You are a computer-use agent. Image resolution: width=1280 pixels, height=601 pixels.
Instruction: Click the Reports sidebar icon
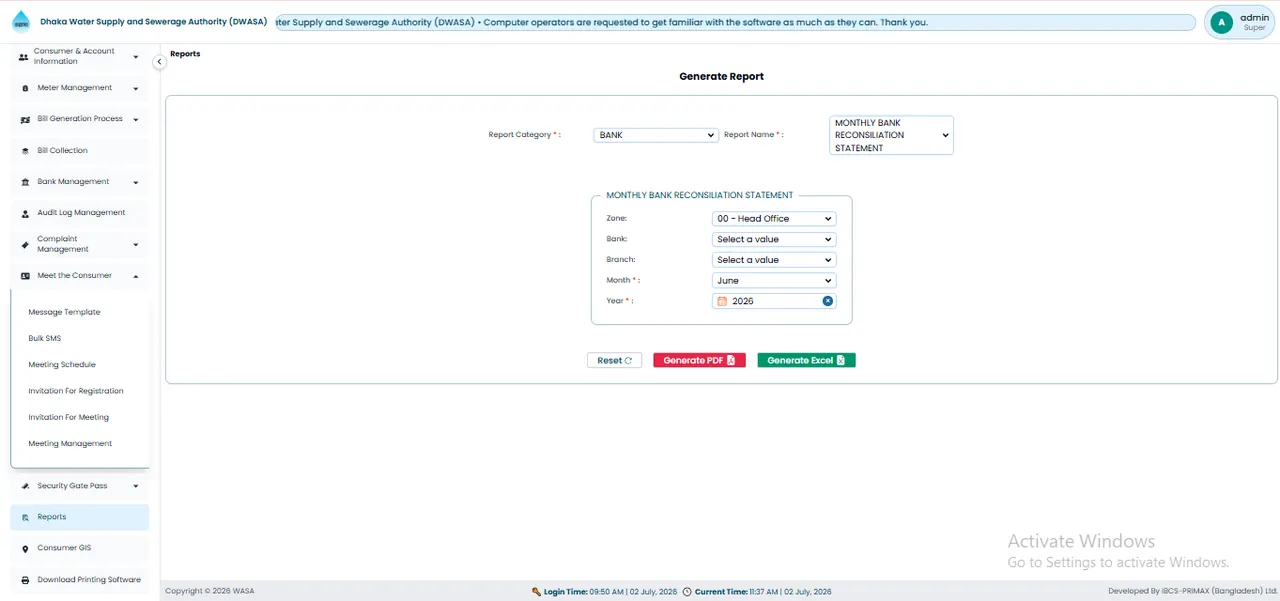point(25,517)
